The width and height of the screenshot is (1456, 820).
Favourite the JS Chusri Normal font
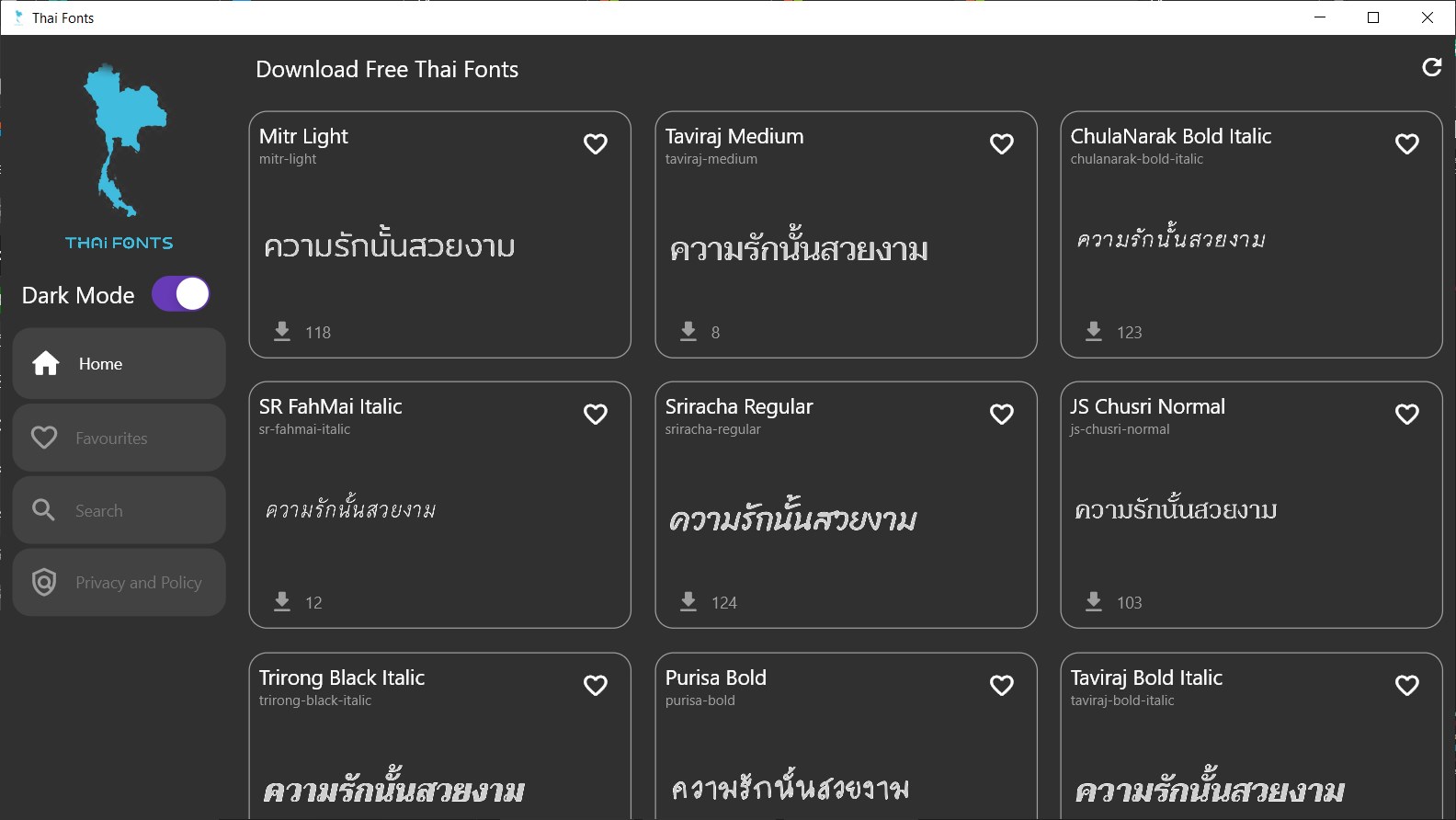(x=1407, y=415)
